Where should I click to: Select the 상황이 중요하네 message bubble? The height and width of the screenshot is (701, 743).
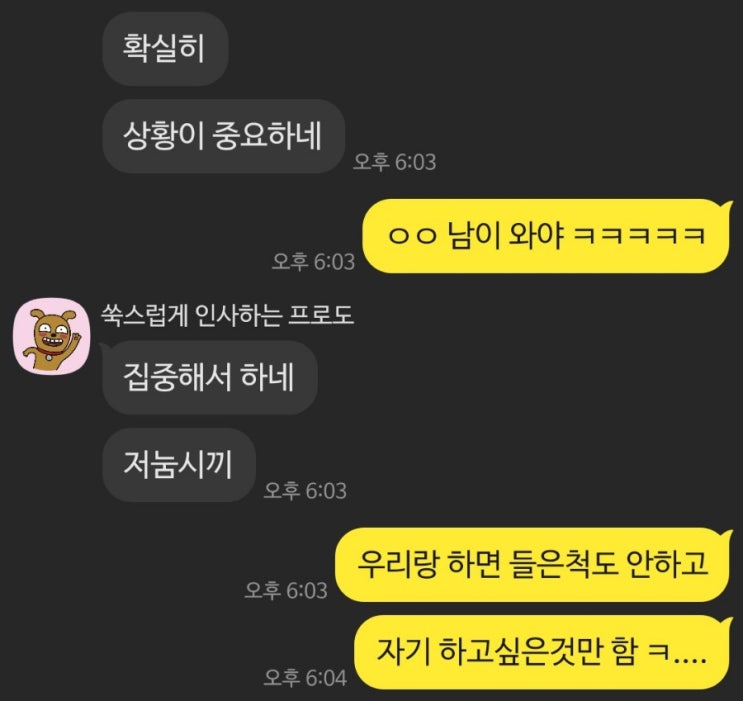223,136
